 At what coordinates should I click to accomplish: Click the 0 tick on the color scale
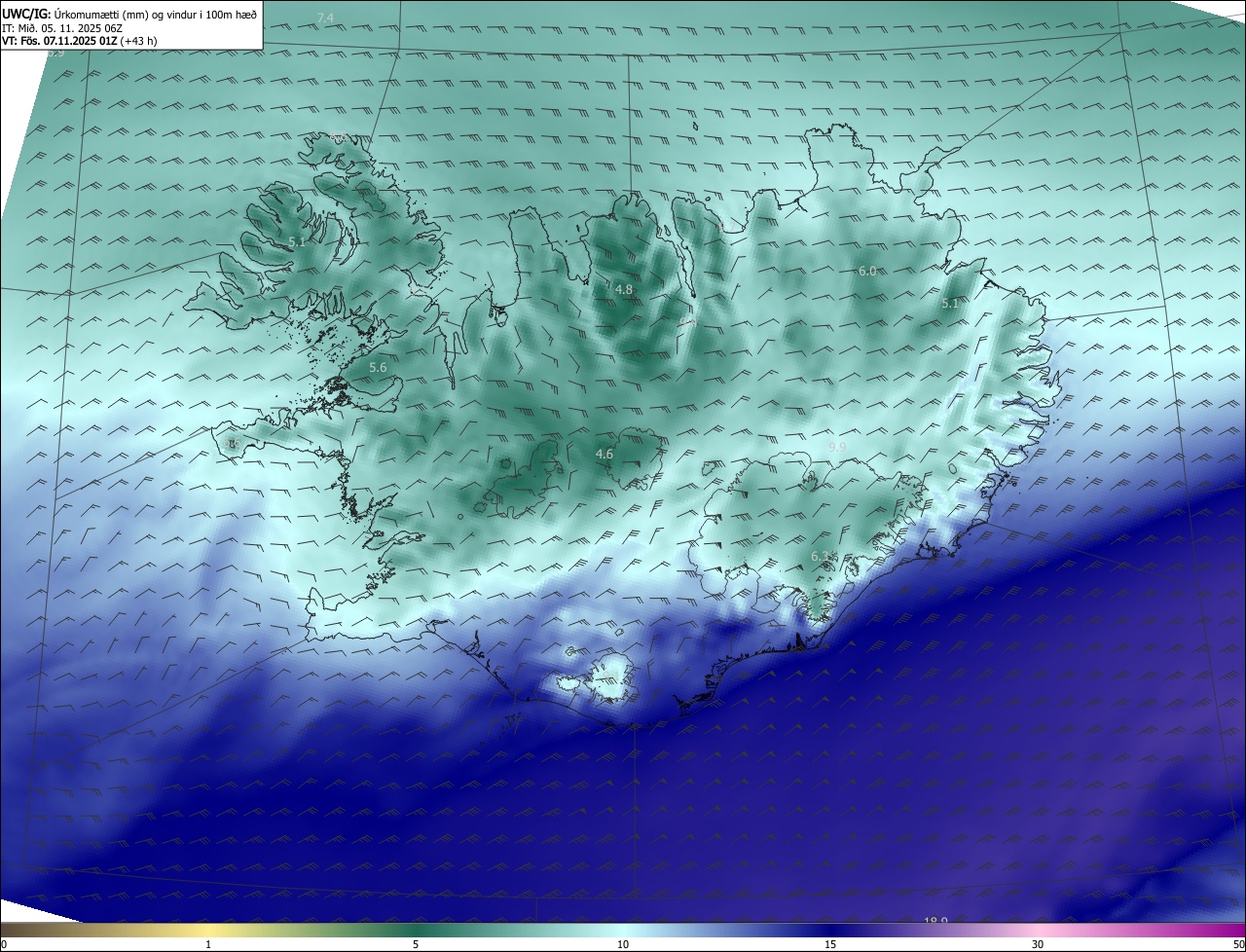coord(4,944)
